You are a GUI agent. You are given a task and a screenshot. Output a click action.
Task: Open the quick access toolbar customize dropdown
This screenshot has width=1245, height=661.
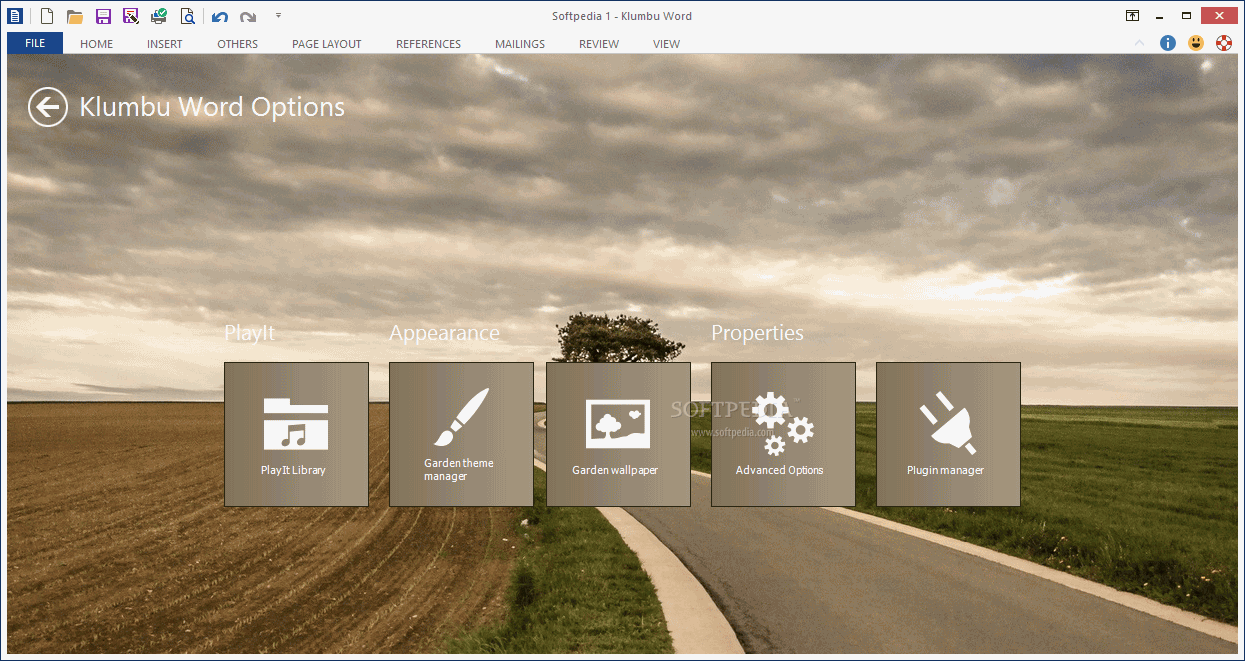[x=278, y=16]
